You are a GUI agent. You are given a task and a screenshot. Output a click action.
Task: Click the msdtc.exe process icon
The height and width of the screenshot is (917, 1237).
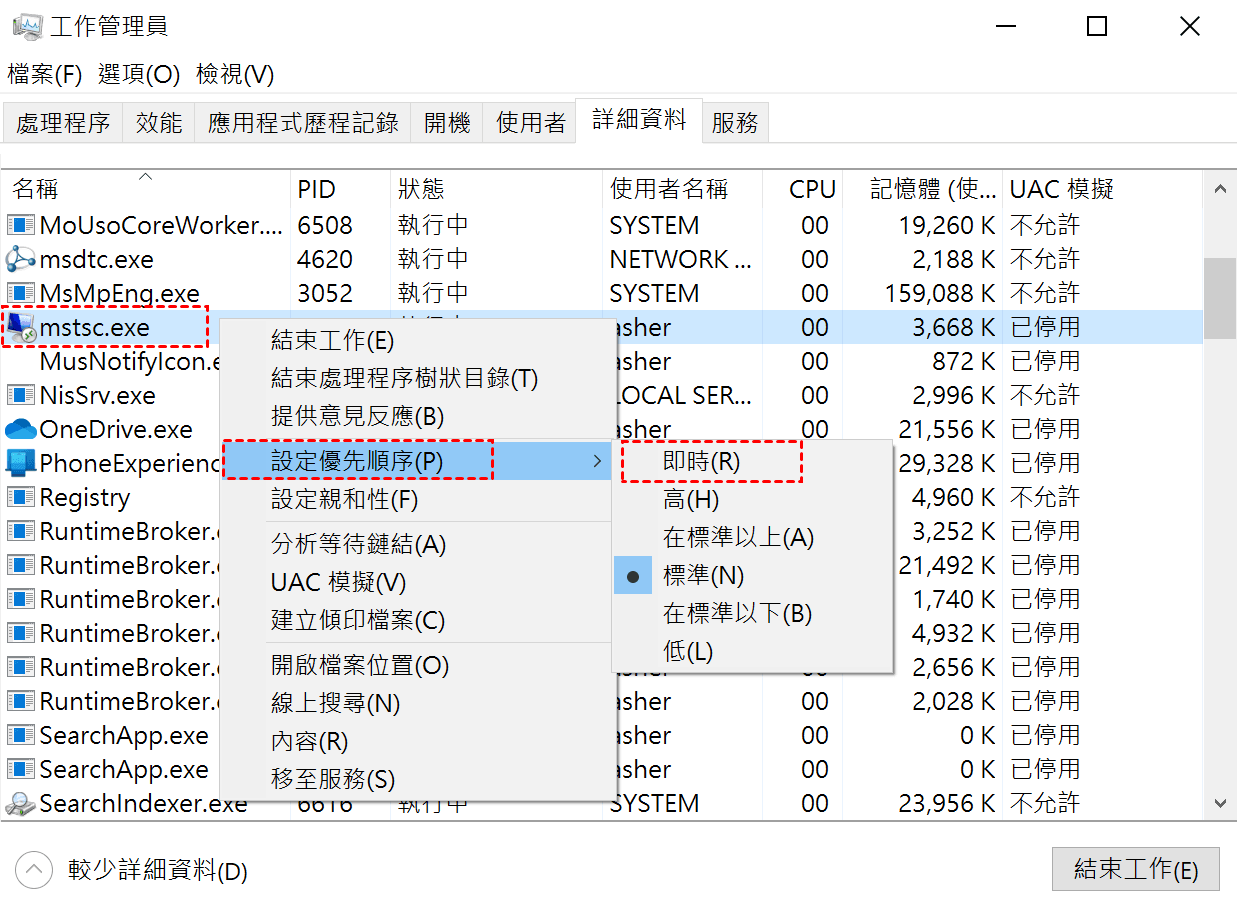pos(21,259)
